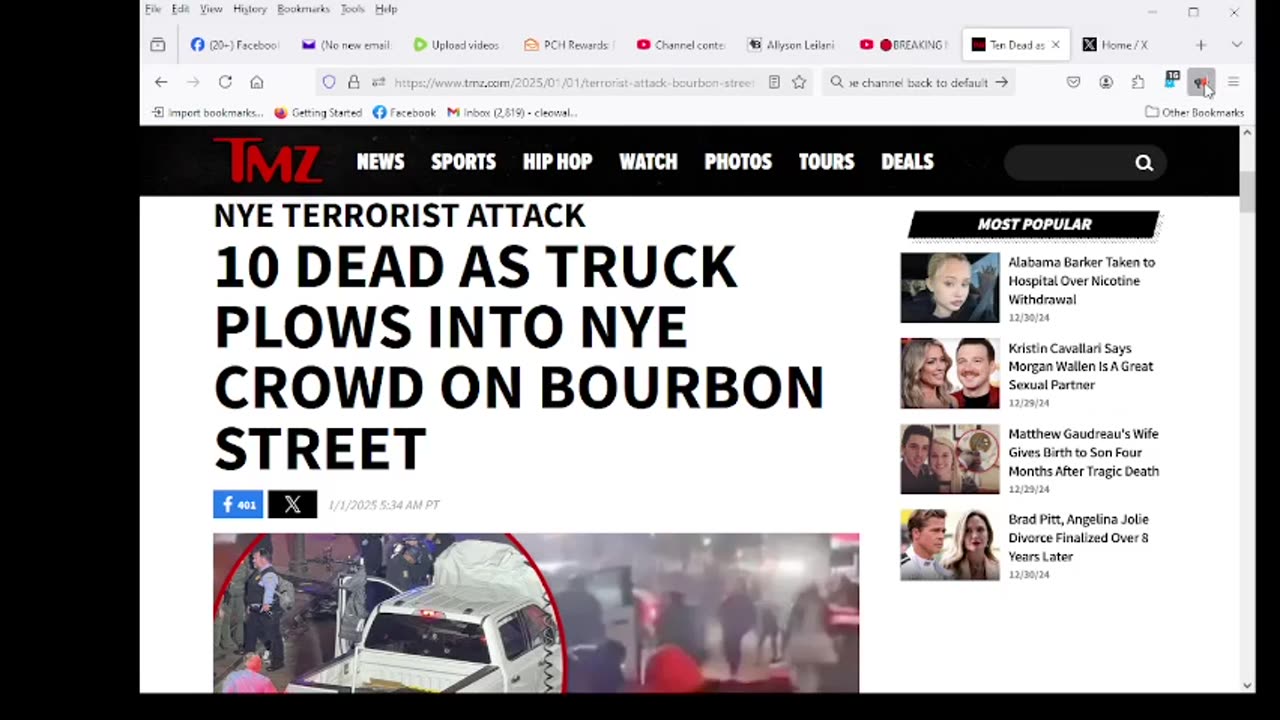
Task: Switch to the No new email tab
Action: pyautogui.click(x=346, y=45)
